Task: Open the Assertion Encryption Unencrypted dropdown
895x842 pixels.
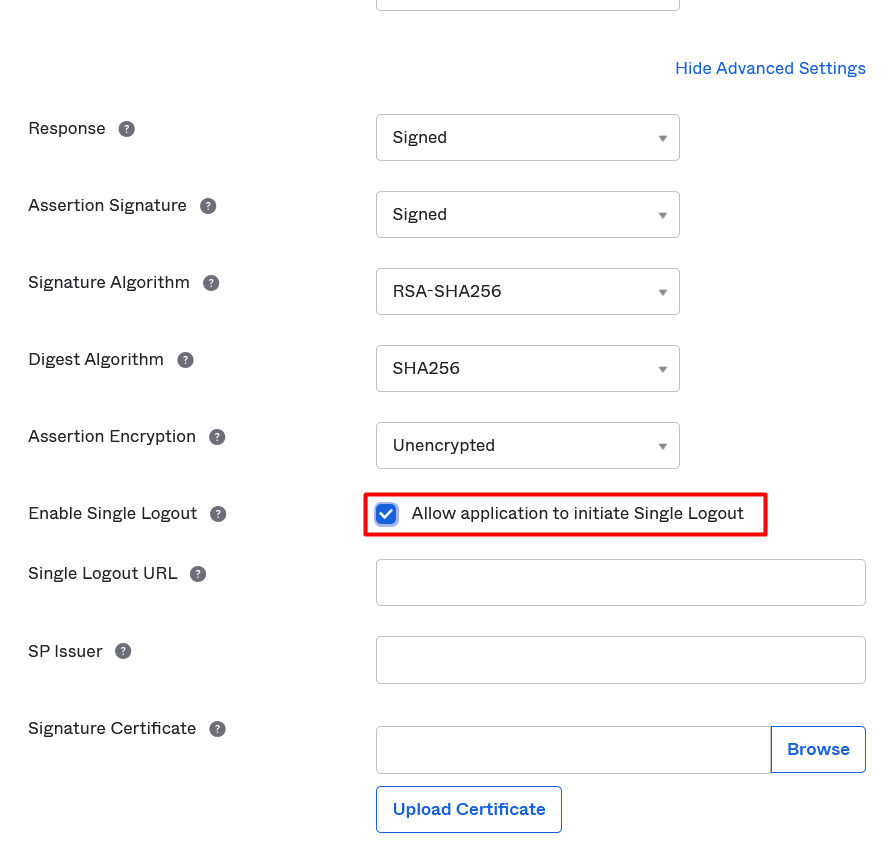Action: coord(527,445)
